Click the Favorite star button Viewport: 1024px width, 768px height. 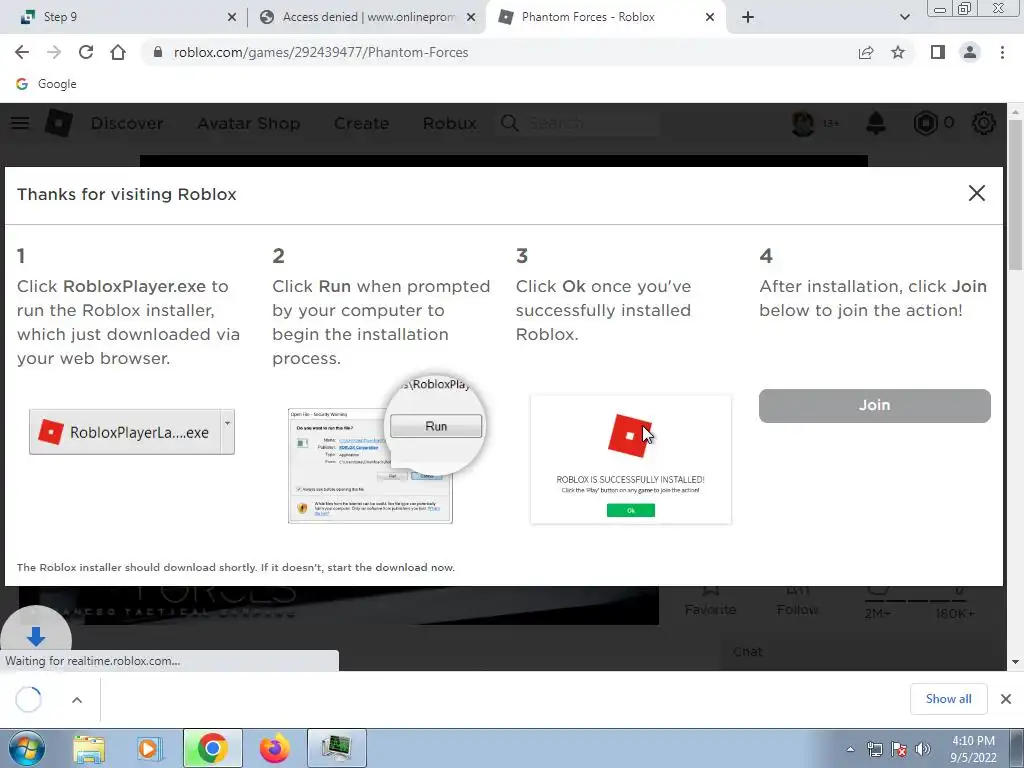[711, 601]
